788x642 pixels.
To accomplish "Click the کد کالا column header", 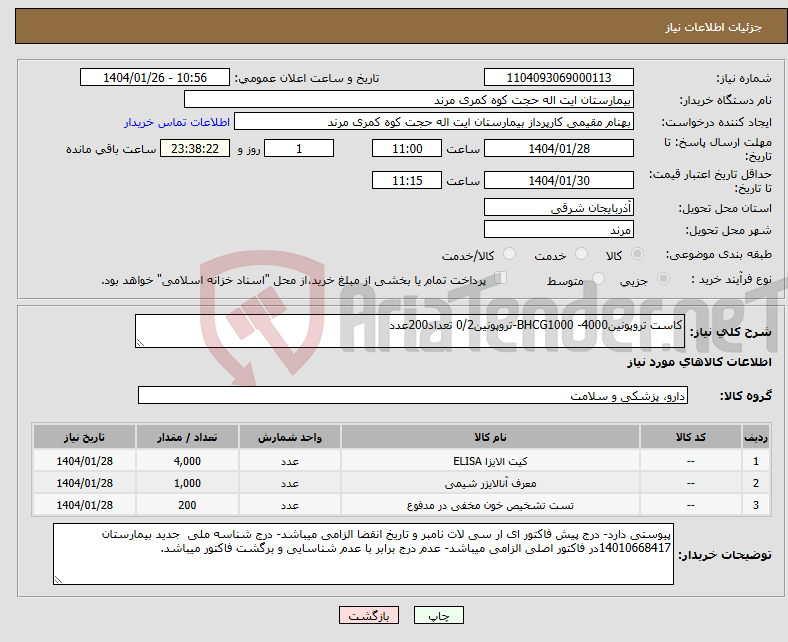I will [x=691, y=437].
